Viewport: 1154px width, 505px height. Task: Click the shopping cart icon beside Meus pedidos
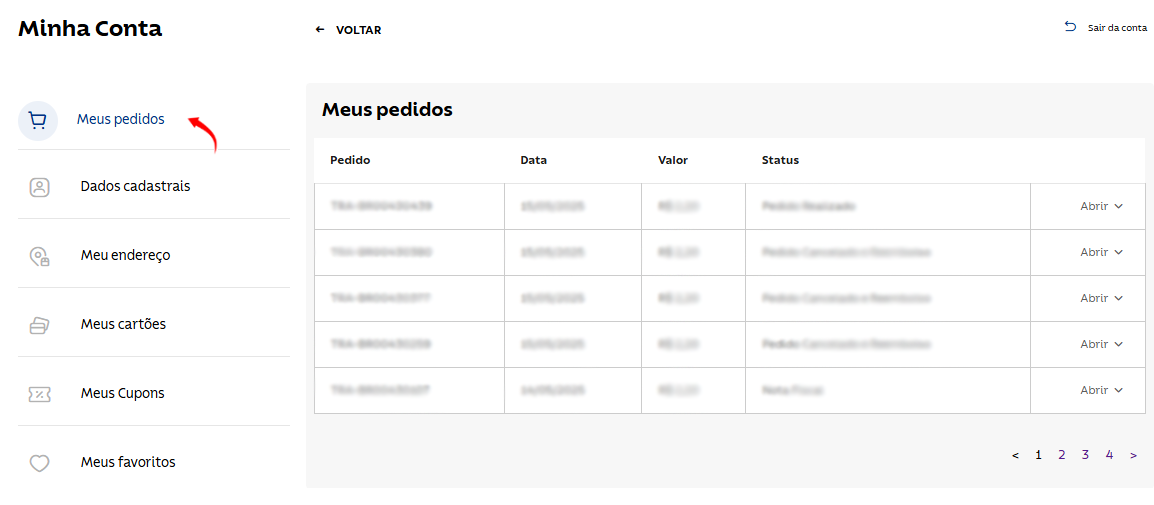[38, 121]
